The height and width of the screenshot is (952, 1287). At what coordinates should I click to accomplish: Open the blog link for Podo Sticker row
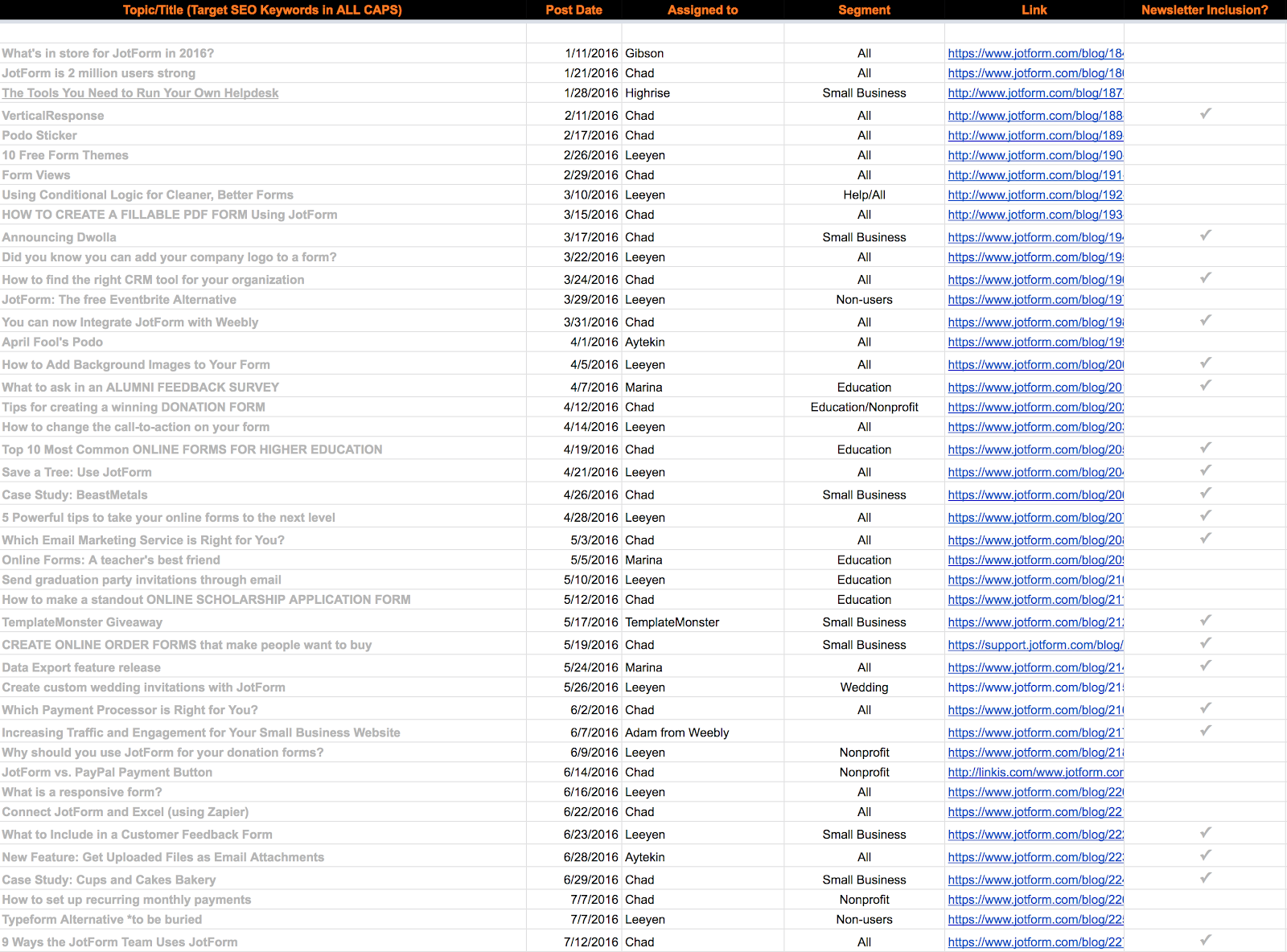[x=1034, y=136]
